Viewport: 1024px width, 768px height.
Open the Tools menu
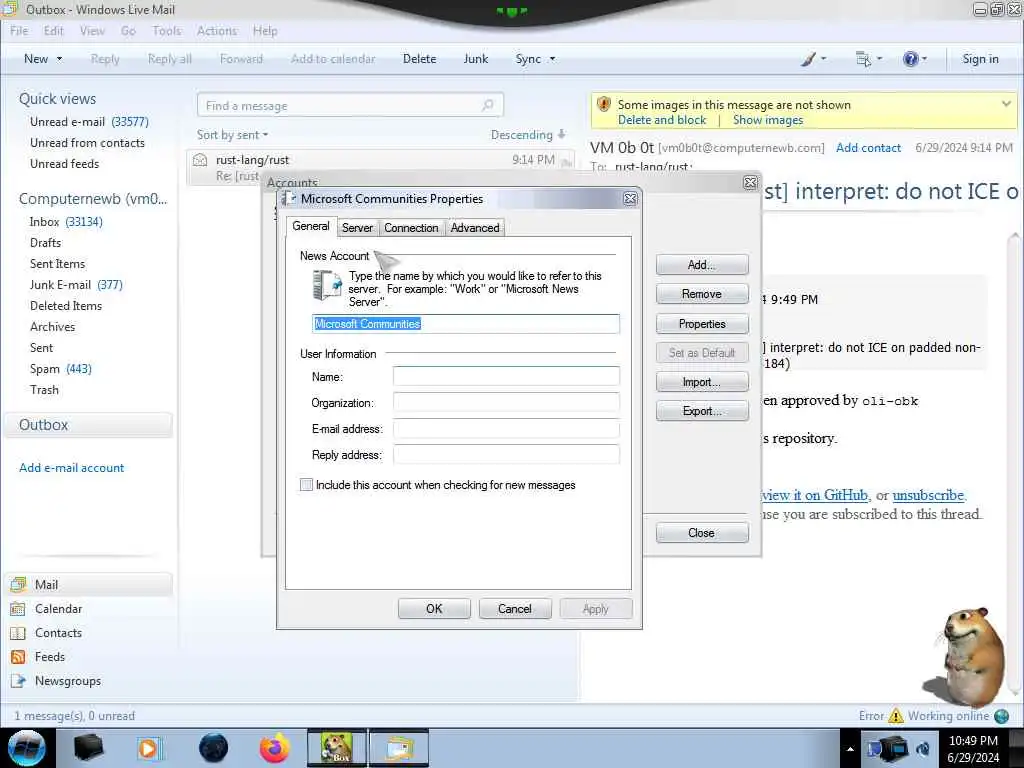pos(167,31)
